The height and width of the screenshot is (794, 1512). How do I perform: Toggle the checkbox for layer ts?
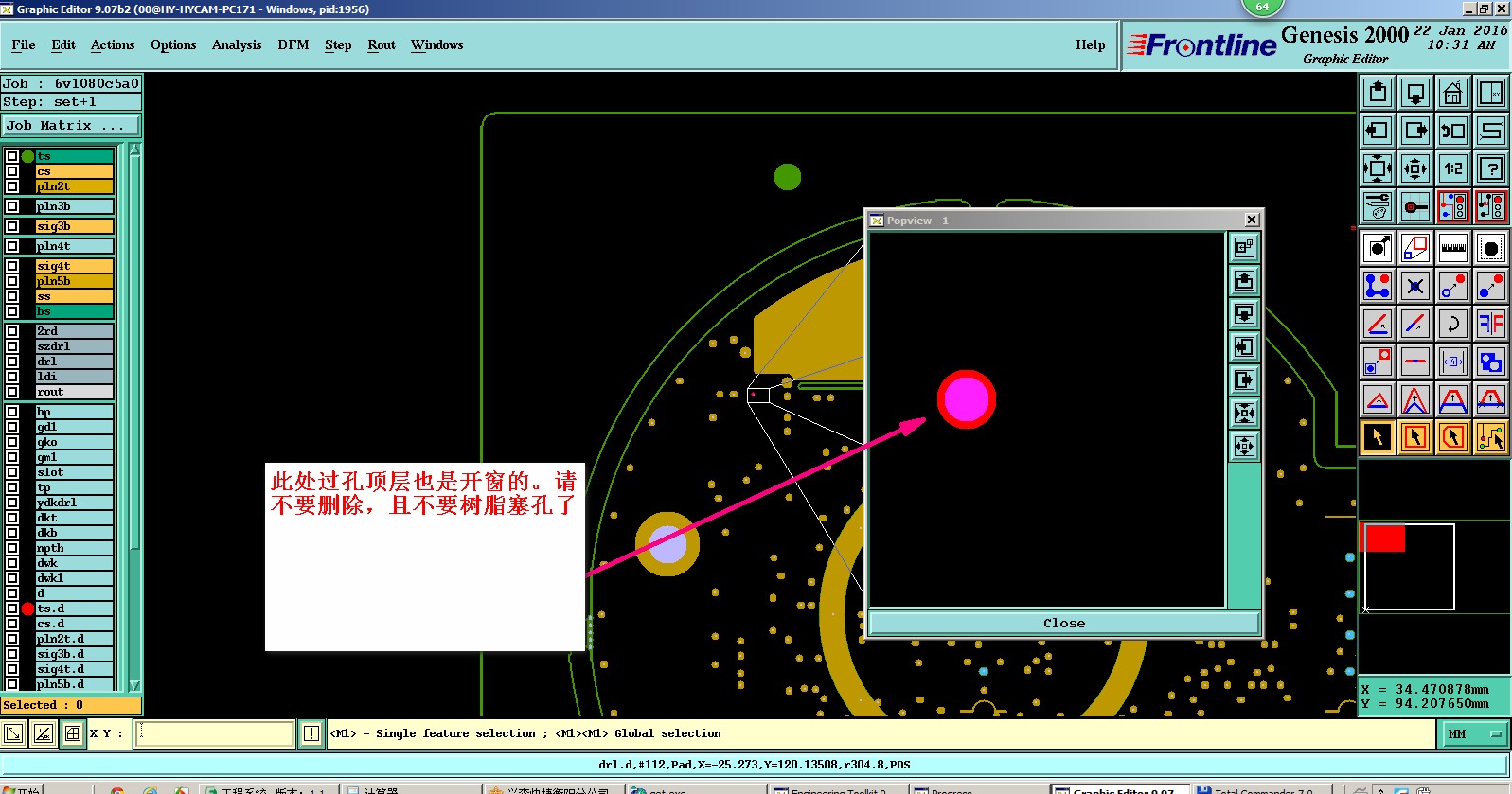point(12,156)
